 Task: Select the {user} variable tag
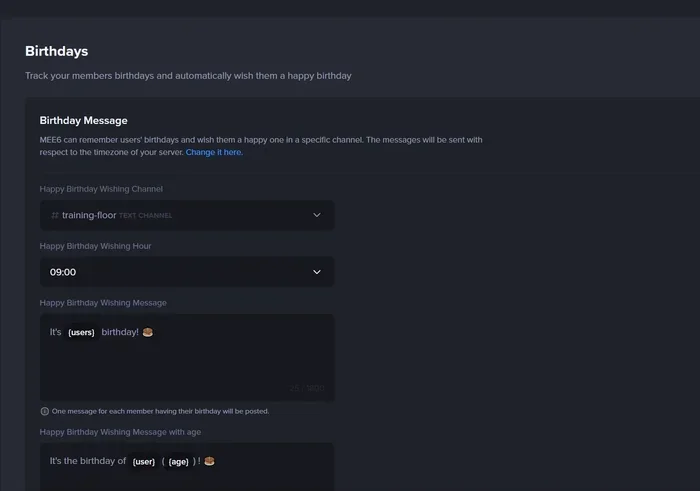tap(144, 462)
